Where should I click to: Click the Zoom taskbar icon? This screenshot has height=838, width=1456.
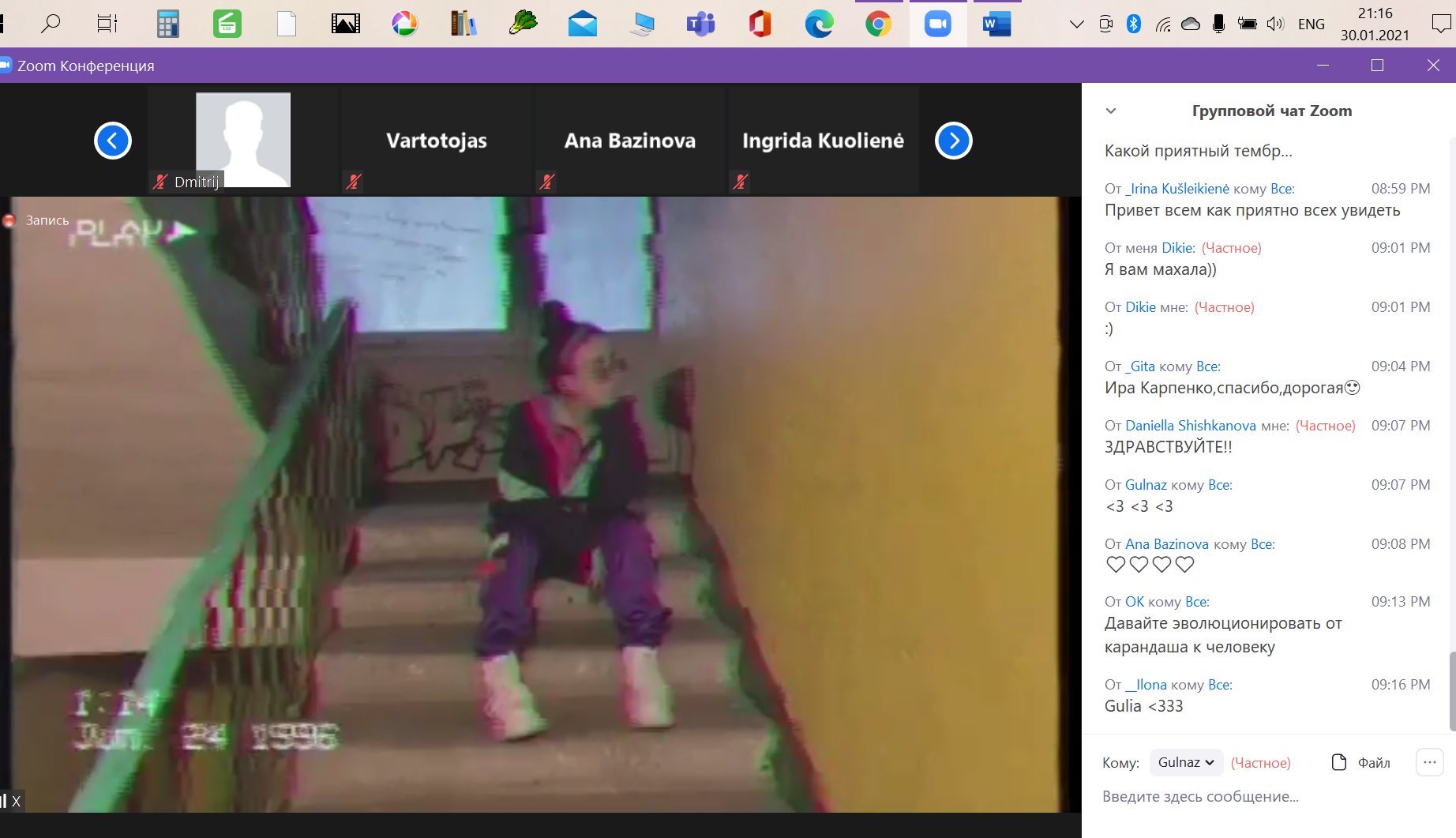tap(937, 24)
